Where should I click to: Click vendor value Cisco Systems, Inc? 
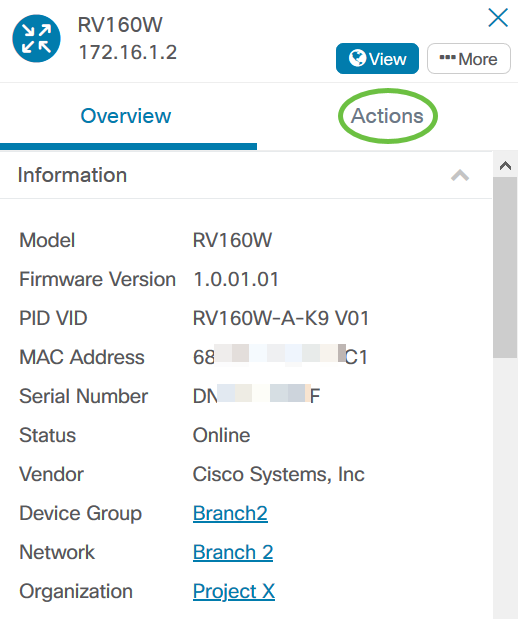pos(278,474)
